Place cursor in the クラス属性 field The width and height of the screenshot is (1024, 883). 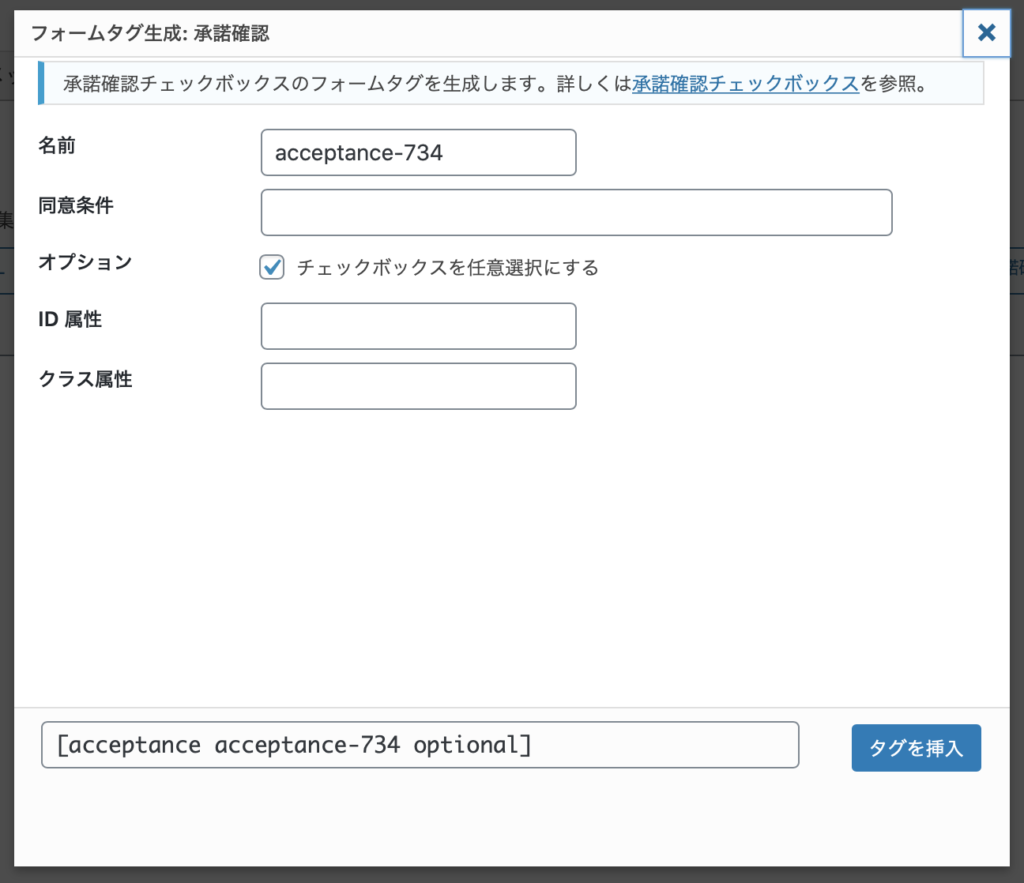418,386
